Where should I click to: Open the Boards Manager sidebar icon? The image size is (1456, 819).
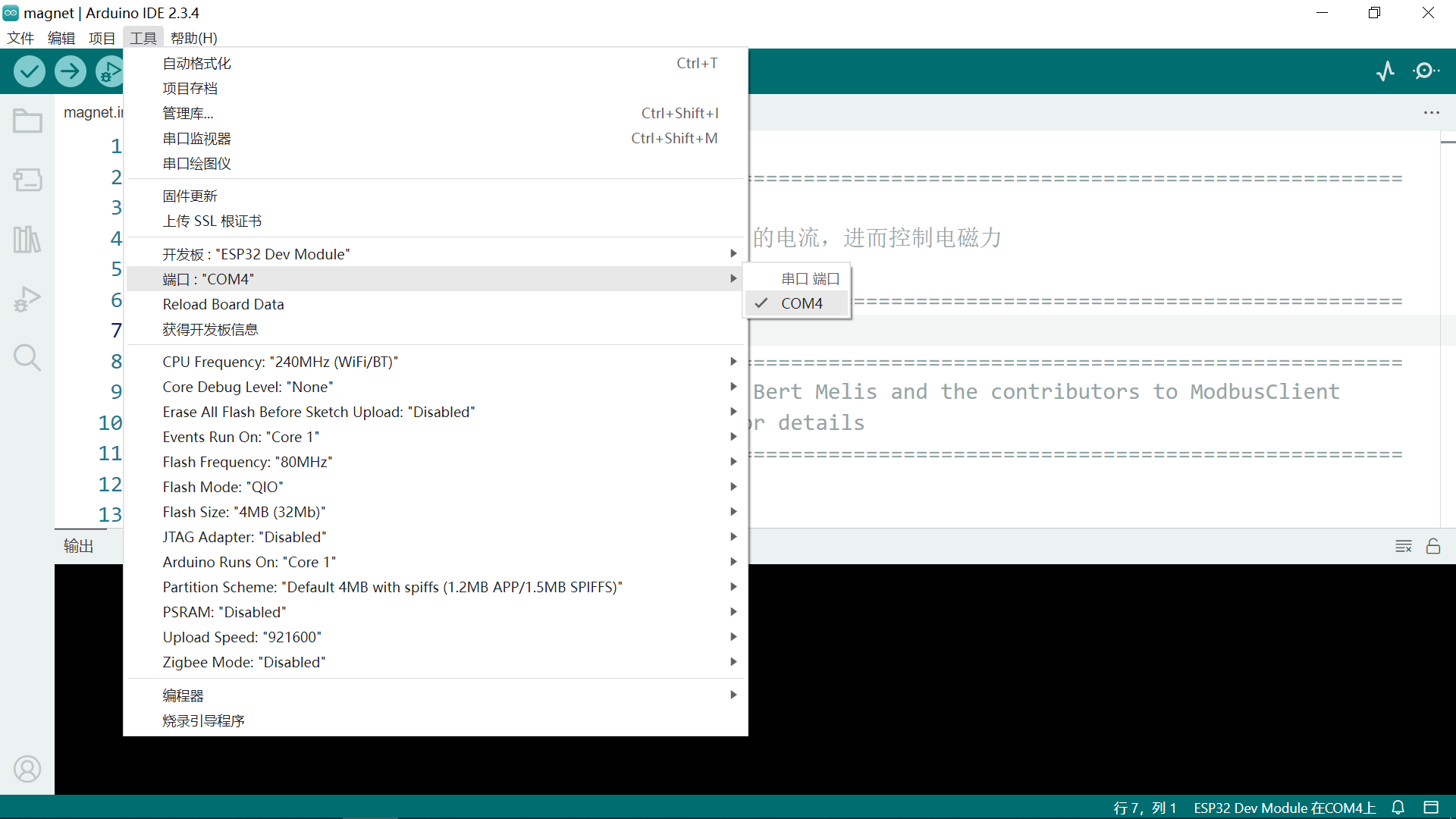(27, 180)
